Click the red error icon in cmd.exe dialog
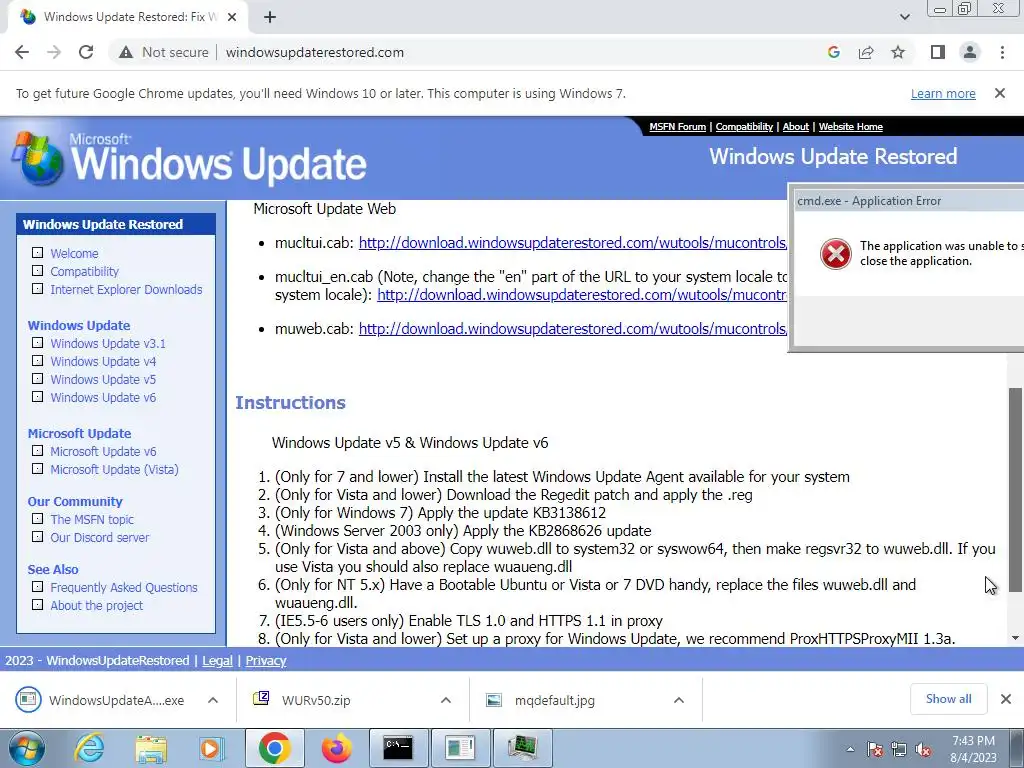 pos(836,253)
